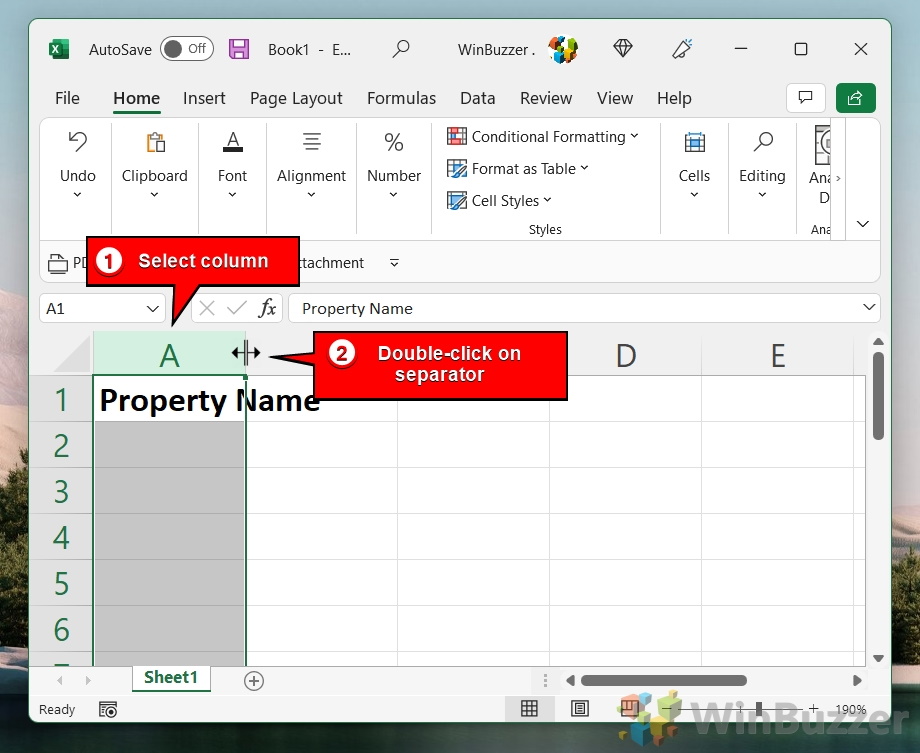Open Format as Table gallery

pyautogui.click(x=517, y=169)
